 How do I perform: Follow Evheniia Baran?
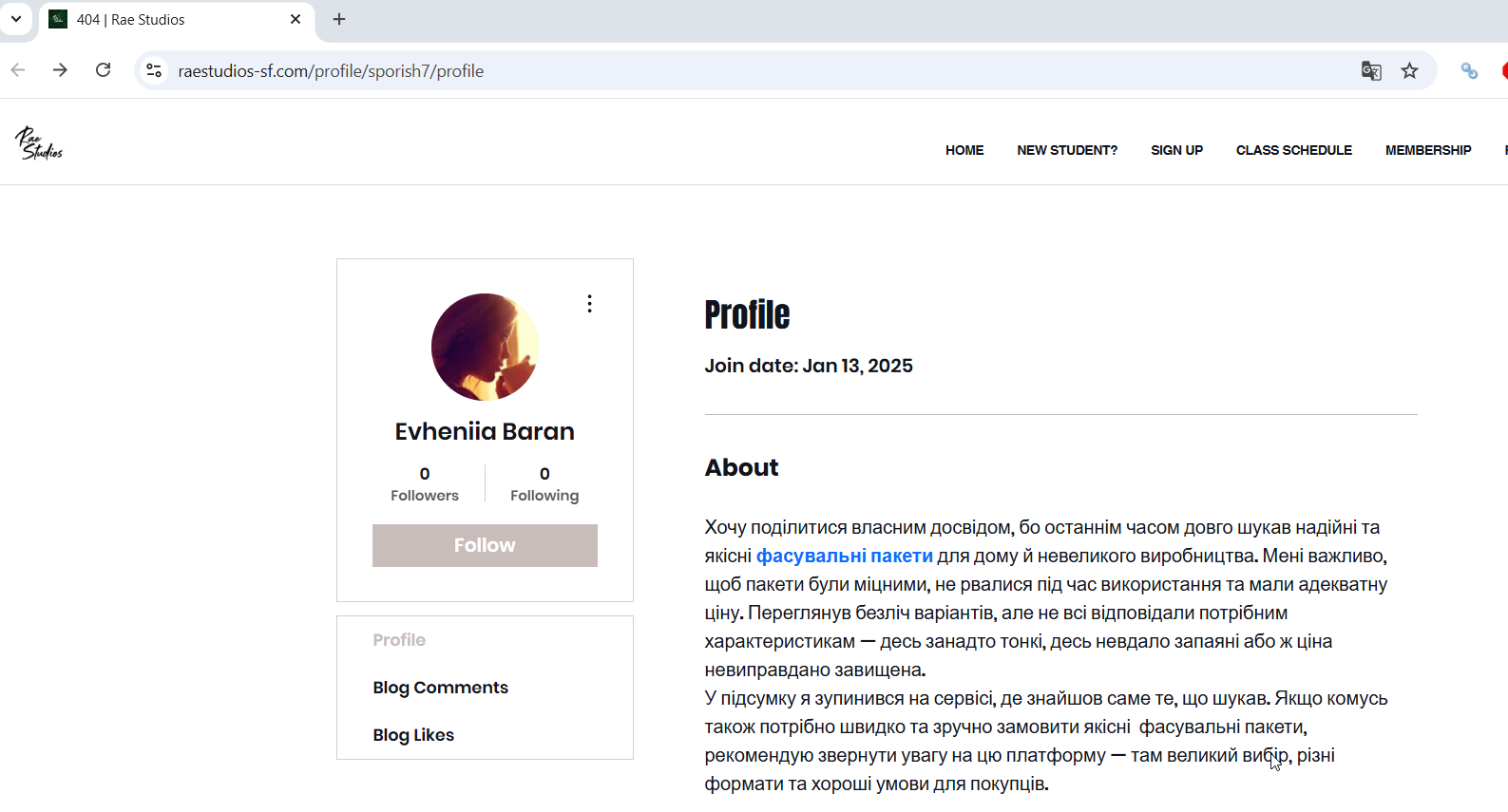tap(485, 545)
